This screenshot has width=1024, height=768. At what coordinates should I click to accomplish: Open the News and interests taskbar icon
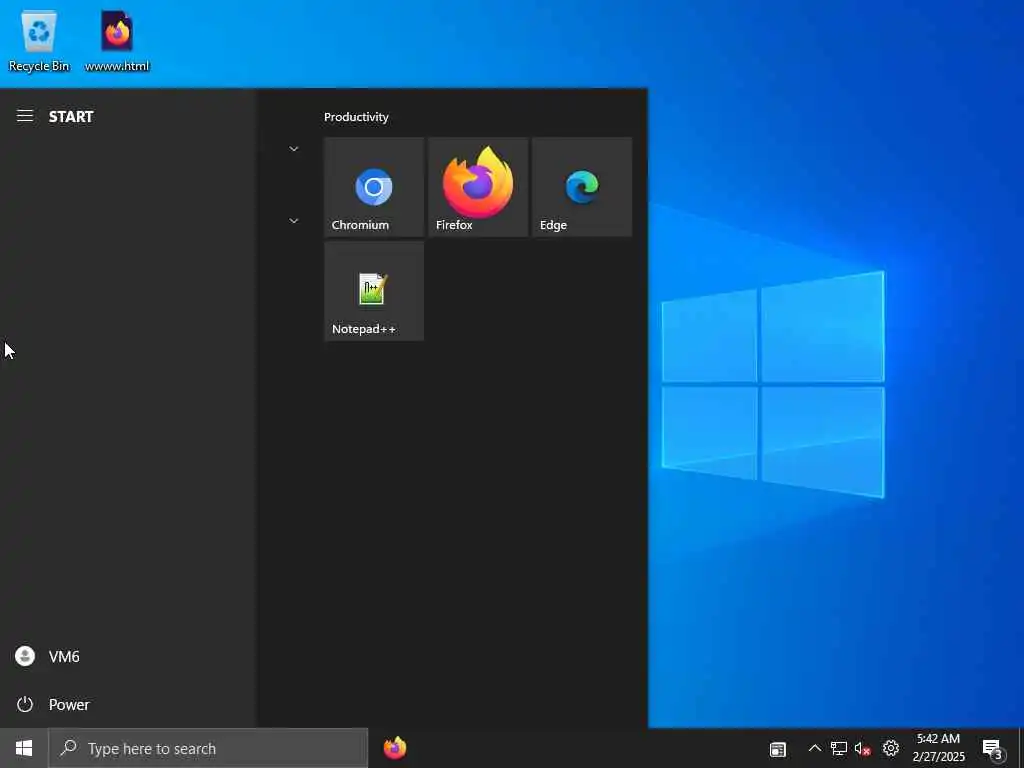pyautogui.click(x=777, y=749)
